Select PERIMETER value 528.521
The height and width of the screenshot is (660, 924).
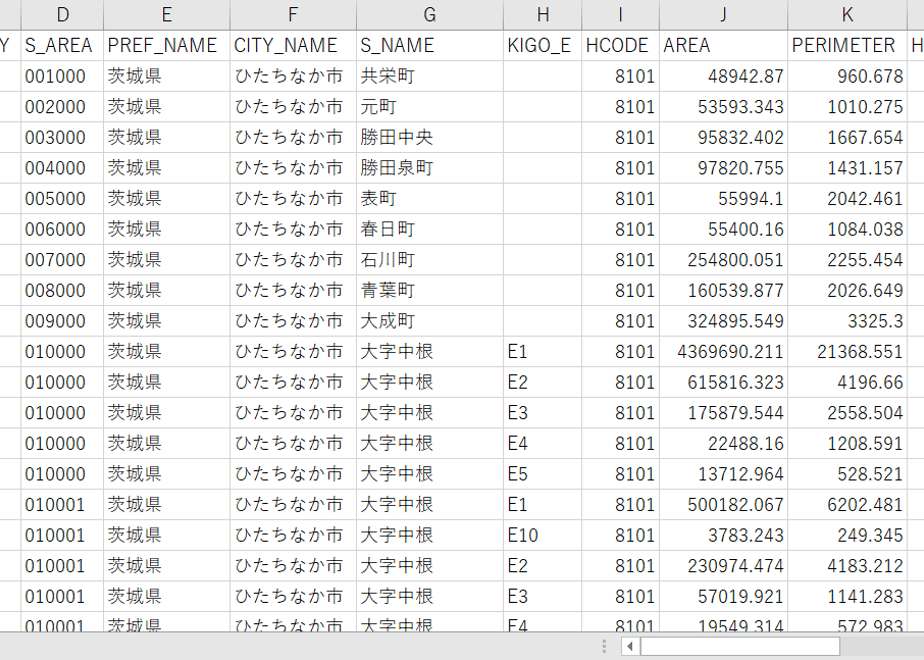847,474
